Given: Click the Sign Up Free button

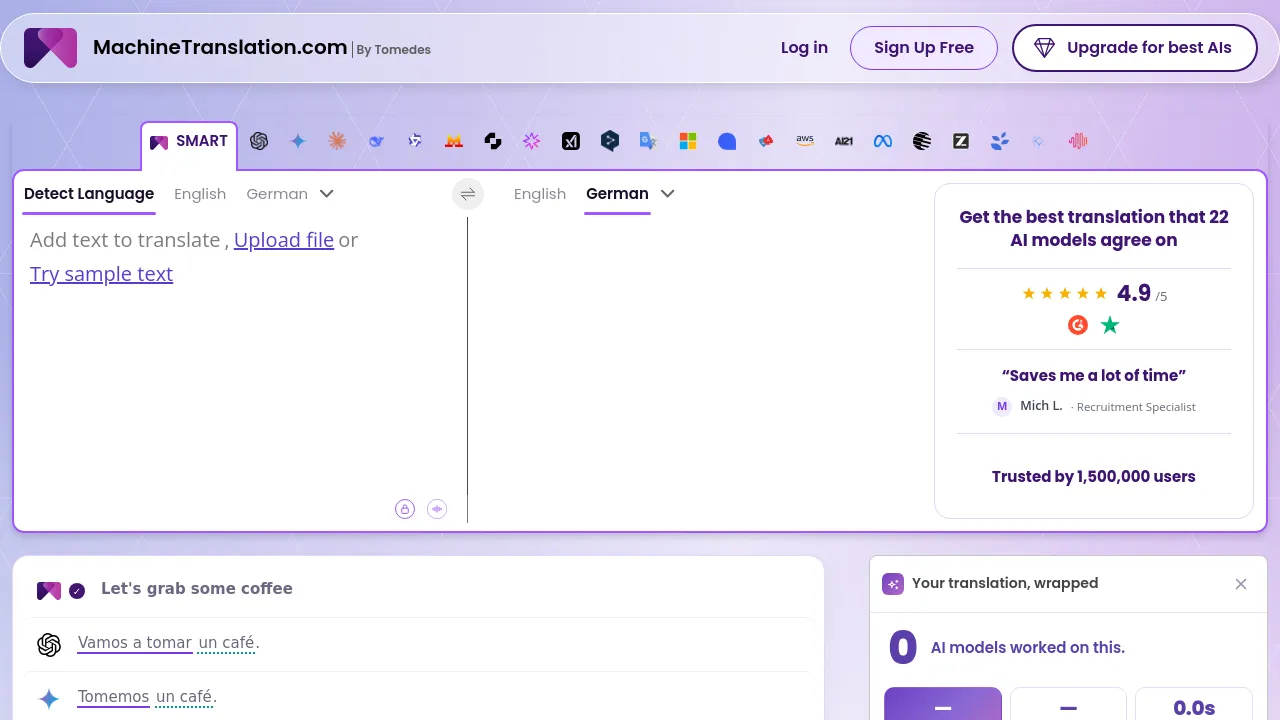Looking at the screenshot, I should point(924,48).
